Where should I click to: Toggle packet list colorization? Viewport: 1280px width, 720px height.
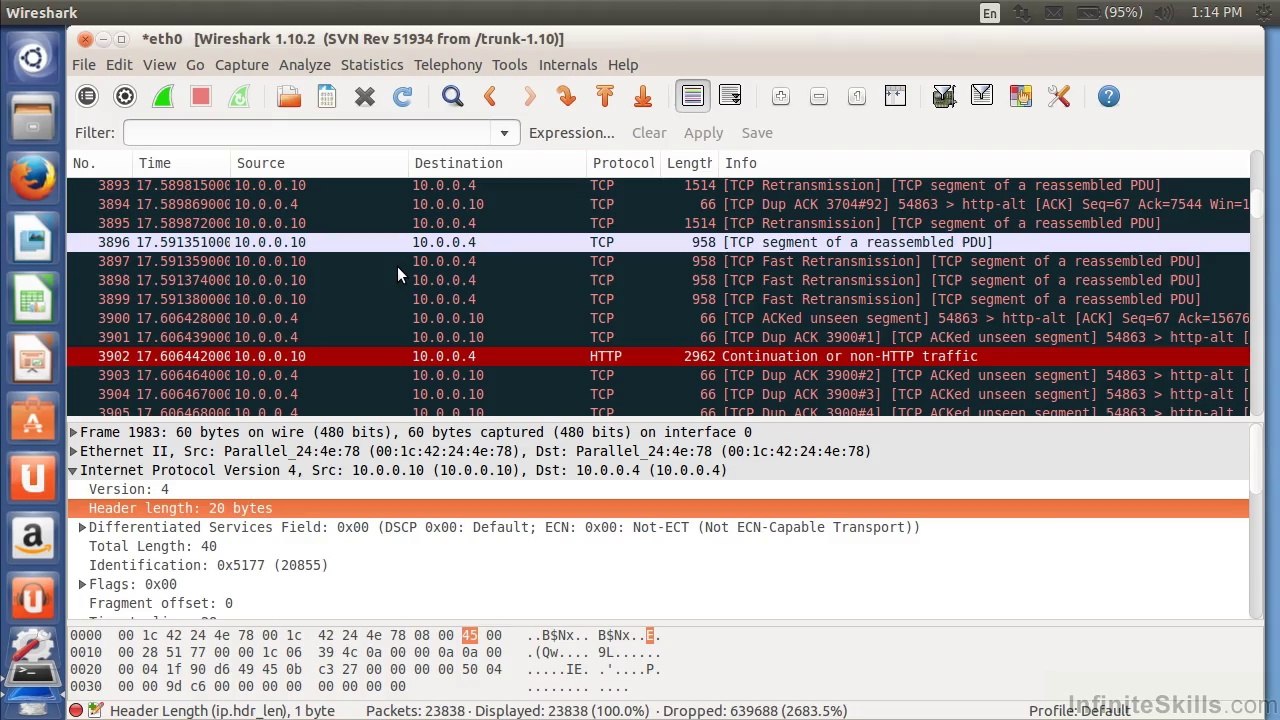tap(693, 96)
